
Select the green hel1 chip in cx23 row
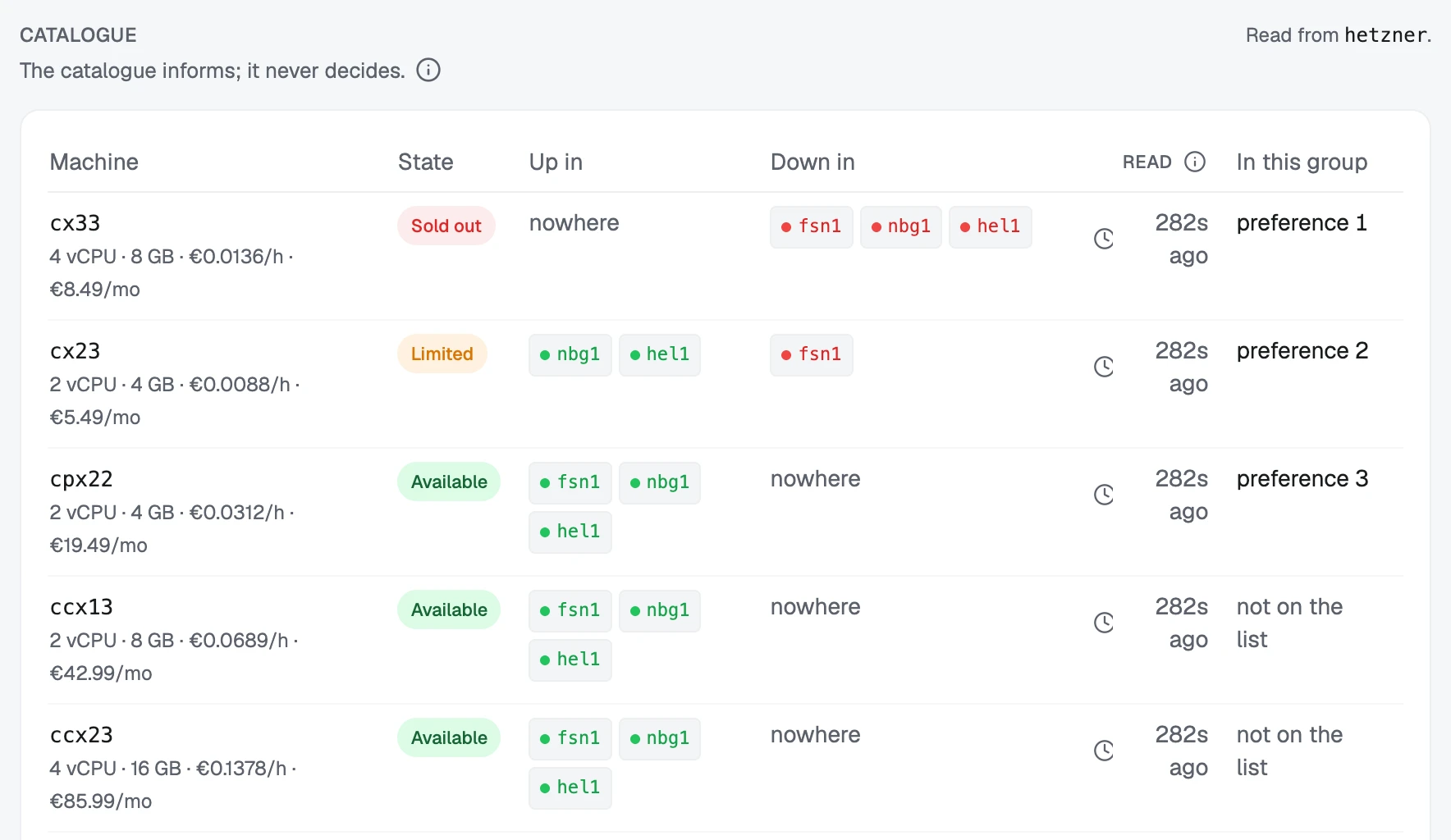pyautogui.click(x=660, y=354)
